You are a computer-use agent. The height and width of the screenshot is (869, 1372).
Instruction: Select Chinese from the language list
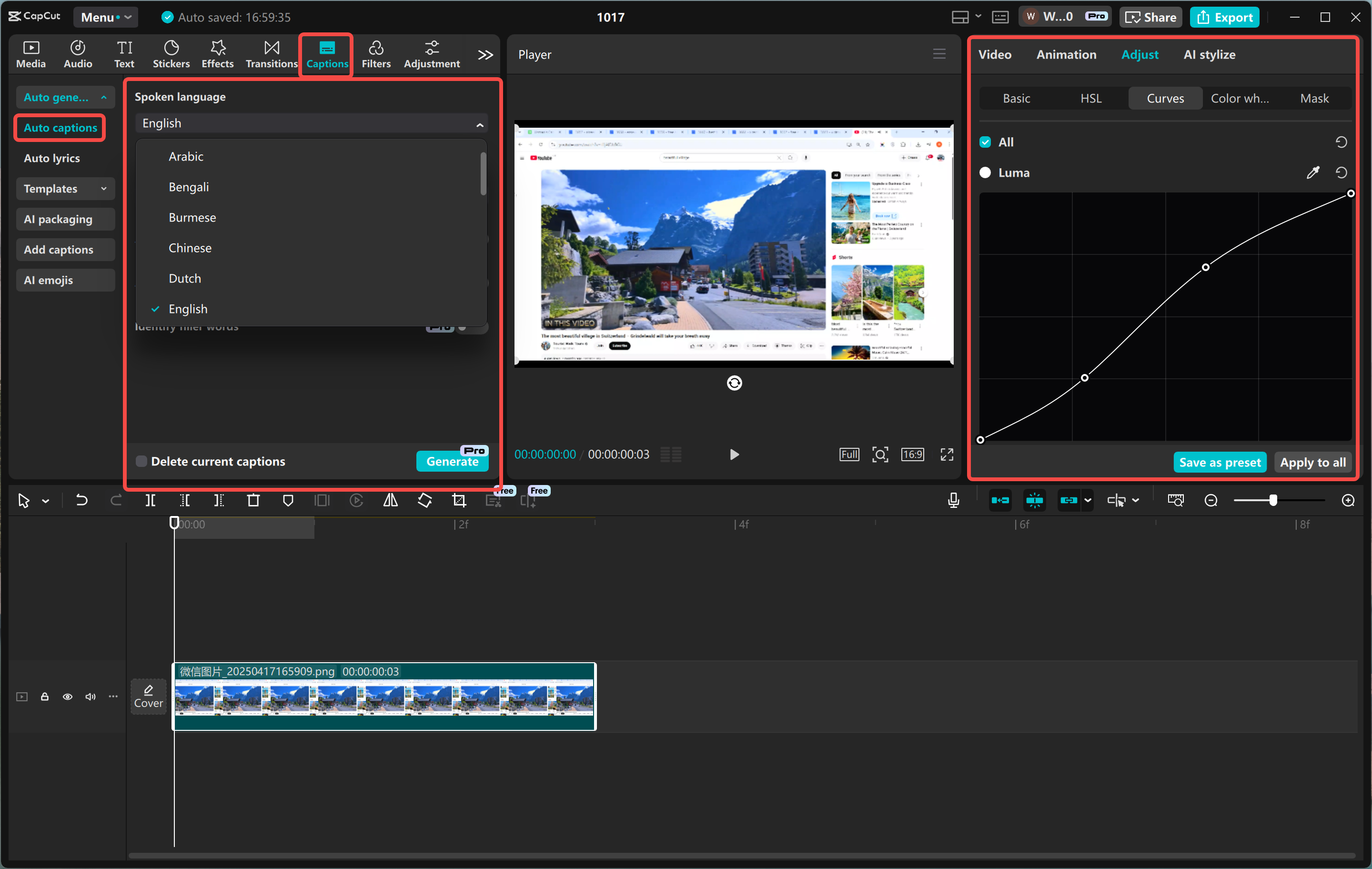(190, 247)
